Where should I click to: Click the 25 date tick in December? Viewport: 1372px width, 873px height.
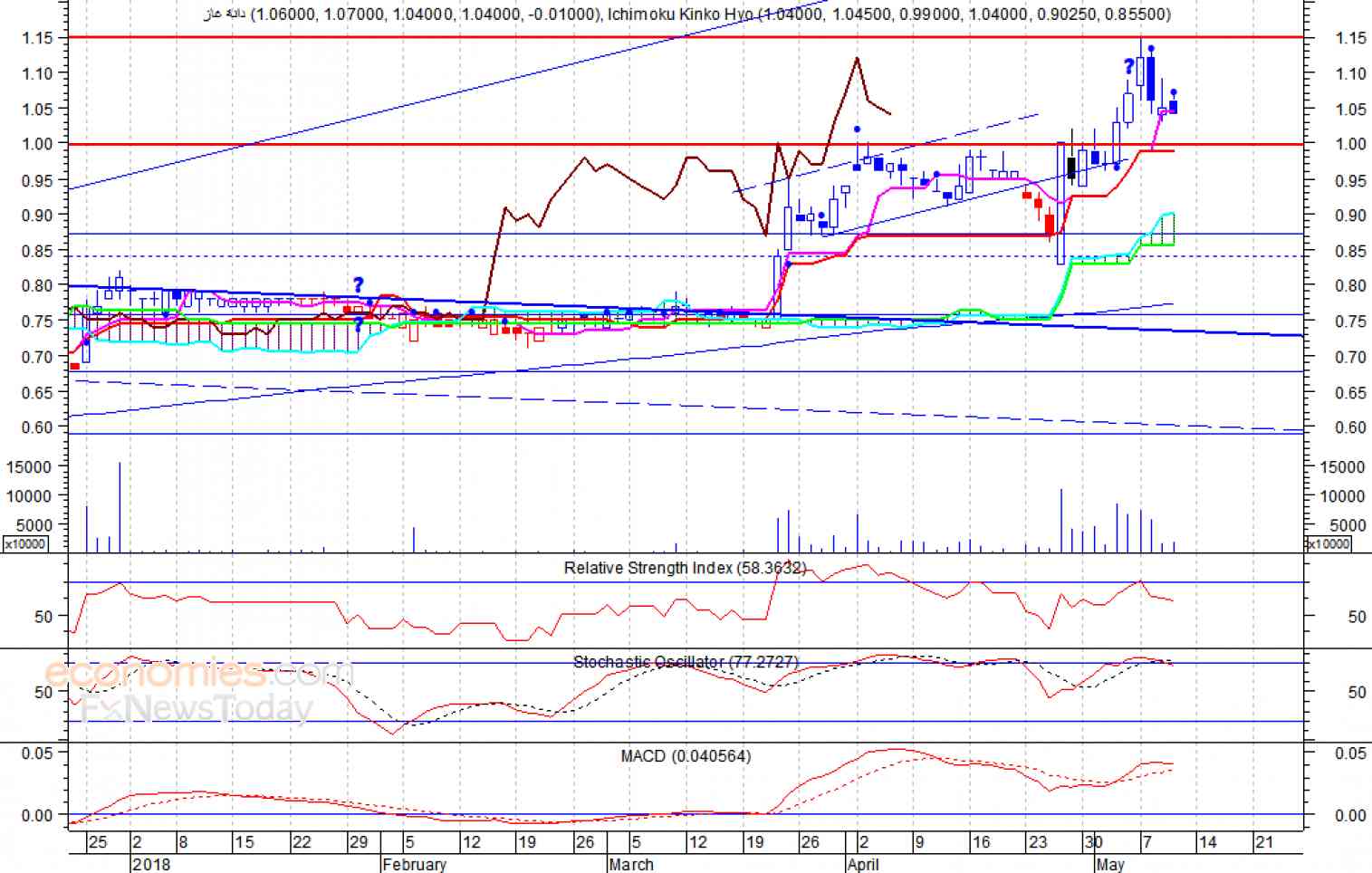(97, 843)
